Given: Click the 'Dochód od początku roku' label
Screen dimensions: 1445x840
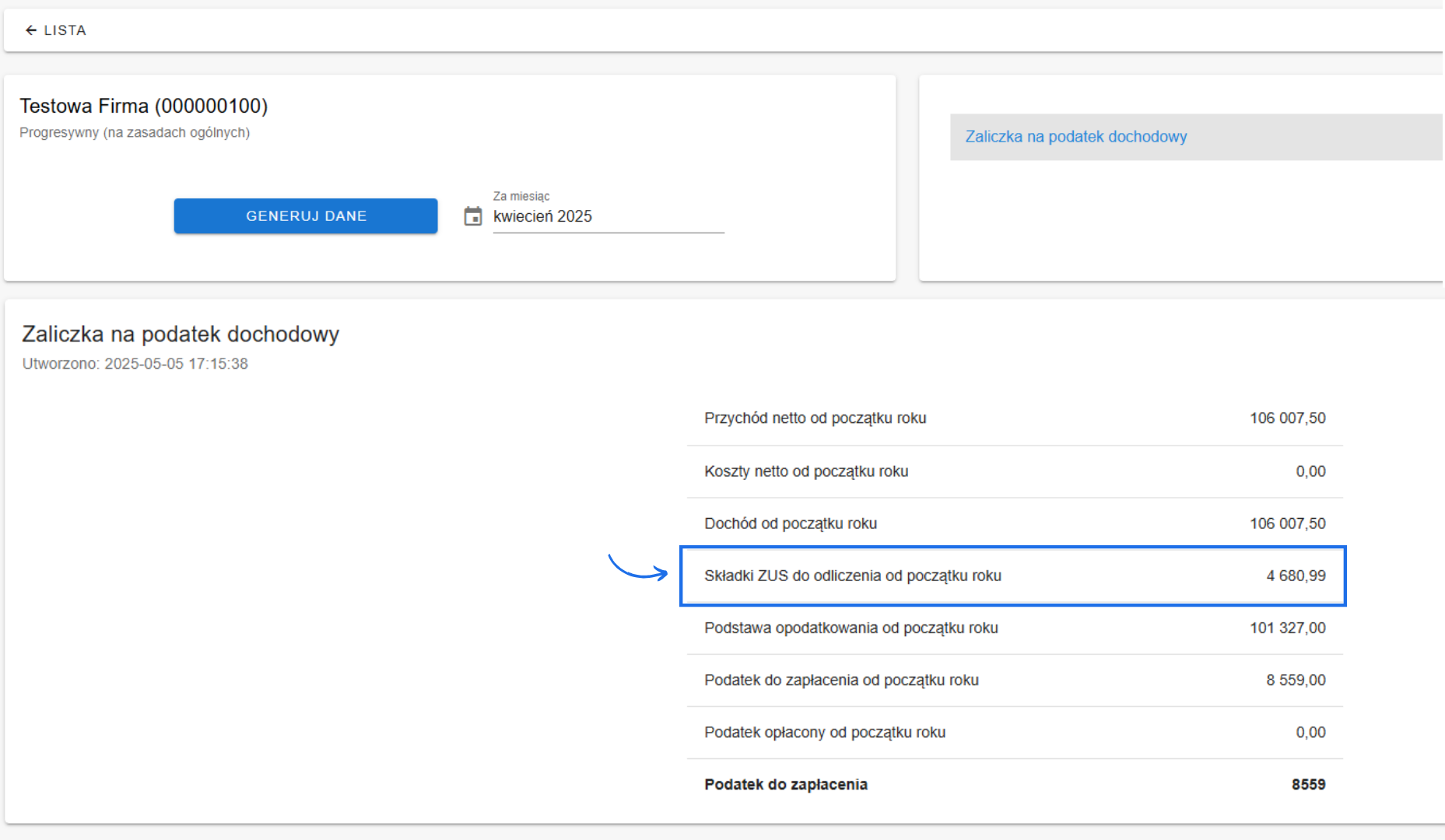Looking at the screenshot, I should click(790, 523).
